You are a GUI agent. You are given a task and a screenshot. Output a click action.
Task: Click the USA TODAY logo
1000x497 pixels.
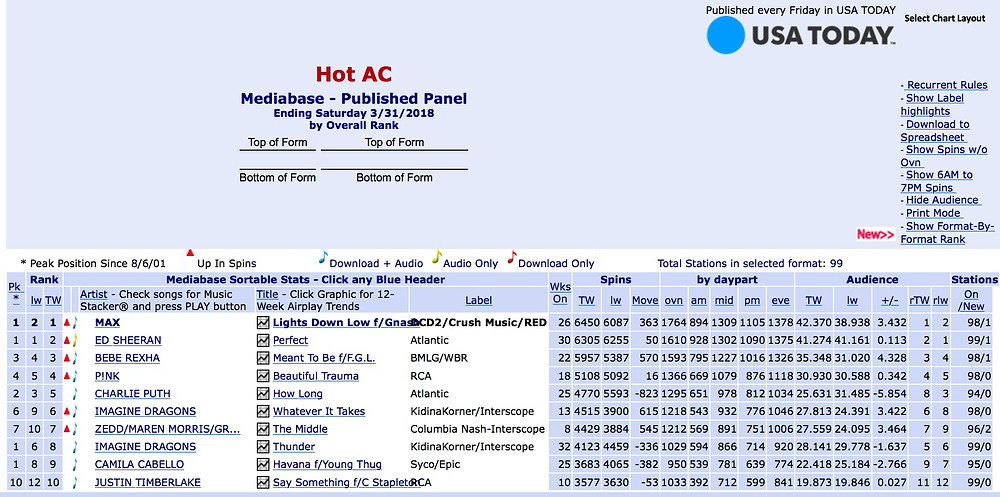[801, 35]
